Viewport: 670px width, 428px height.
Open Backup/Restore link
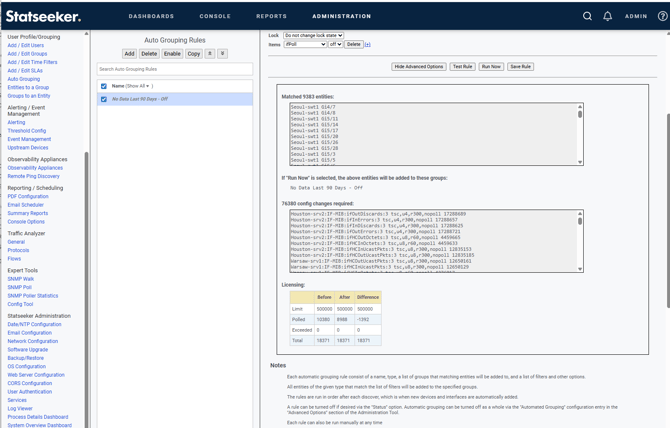pyautogui.click(x=26, y=358)
